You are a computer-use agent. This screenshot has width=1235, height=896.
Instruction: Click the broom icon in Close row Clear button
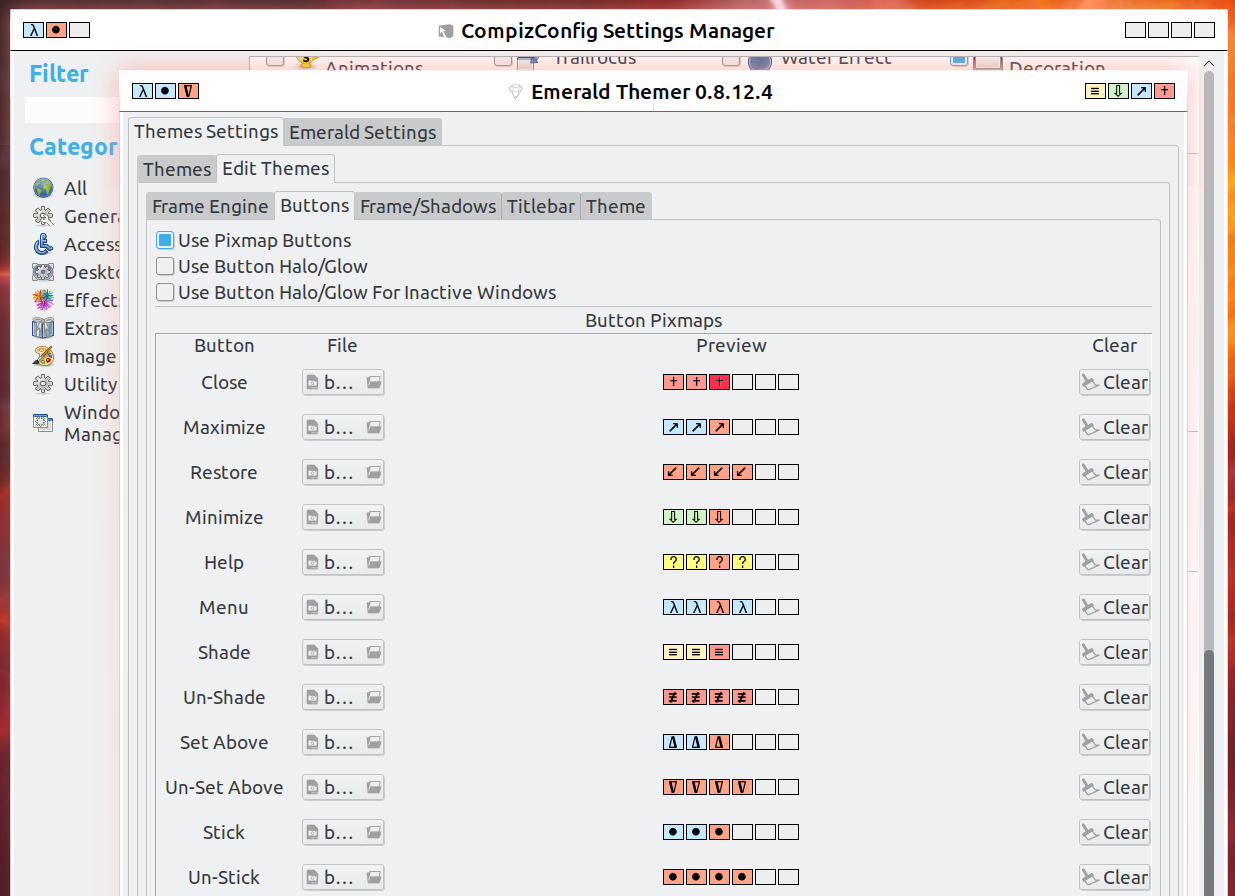click(1091, 383)
